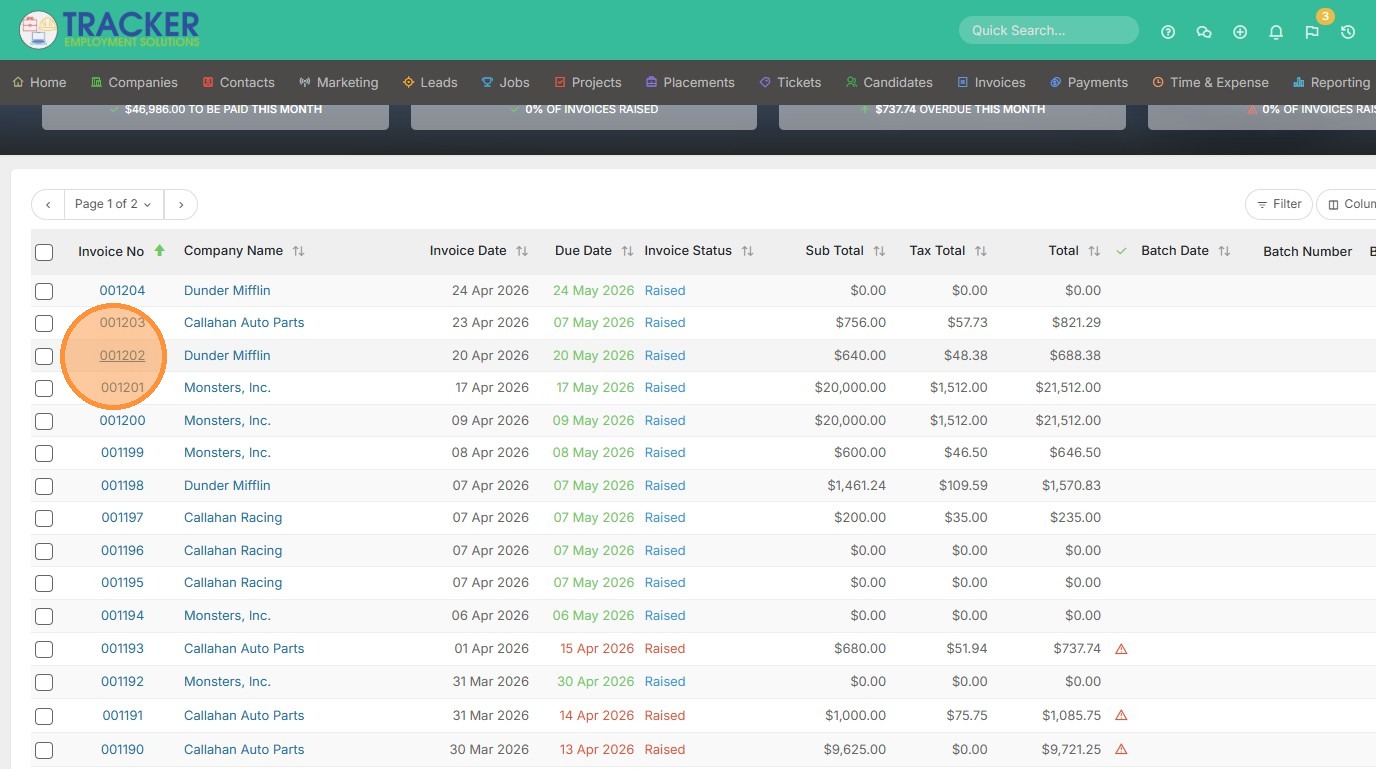Click the Filter button
This screenshot has height=769, width=1376.
tap(1278, 204)
